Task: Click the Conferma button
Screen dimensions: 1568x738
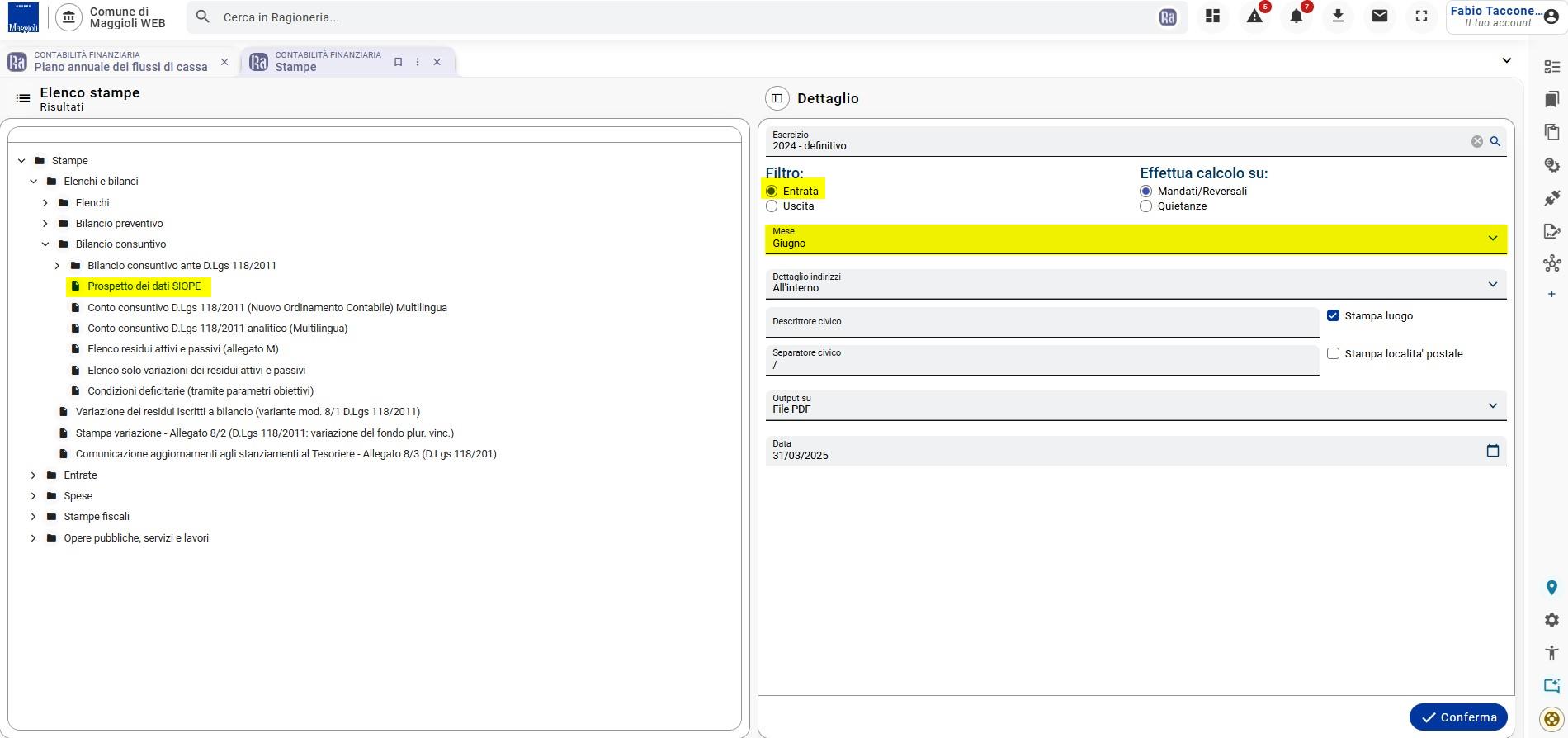Action: (x=1458, y=717)
